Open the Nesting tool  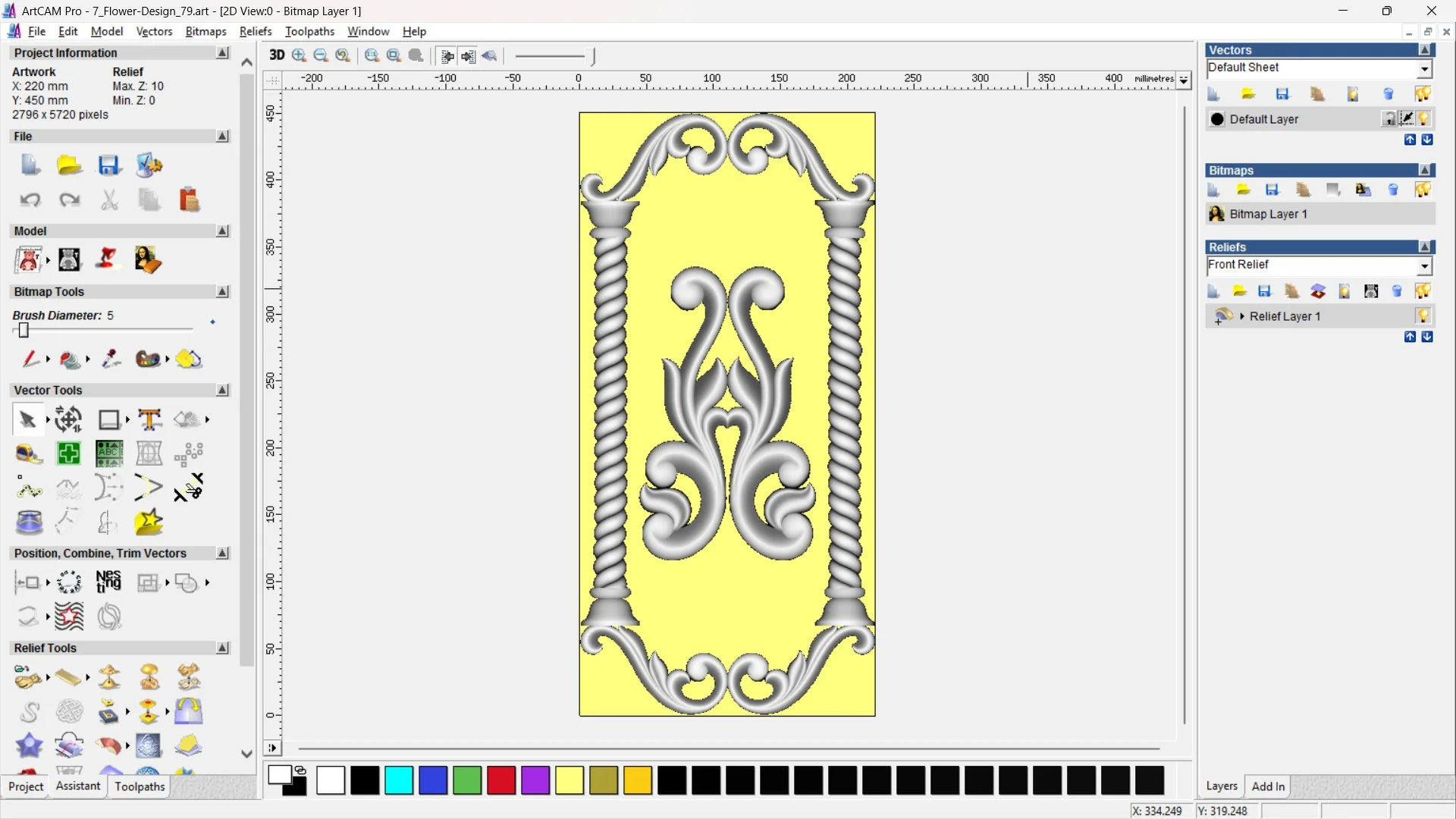pyautogui.click(x=108, y=582)
